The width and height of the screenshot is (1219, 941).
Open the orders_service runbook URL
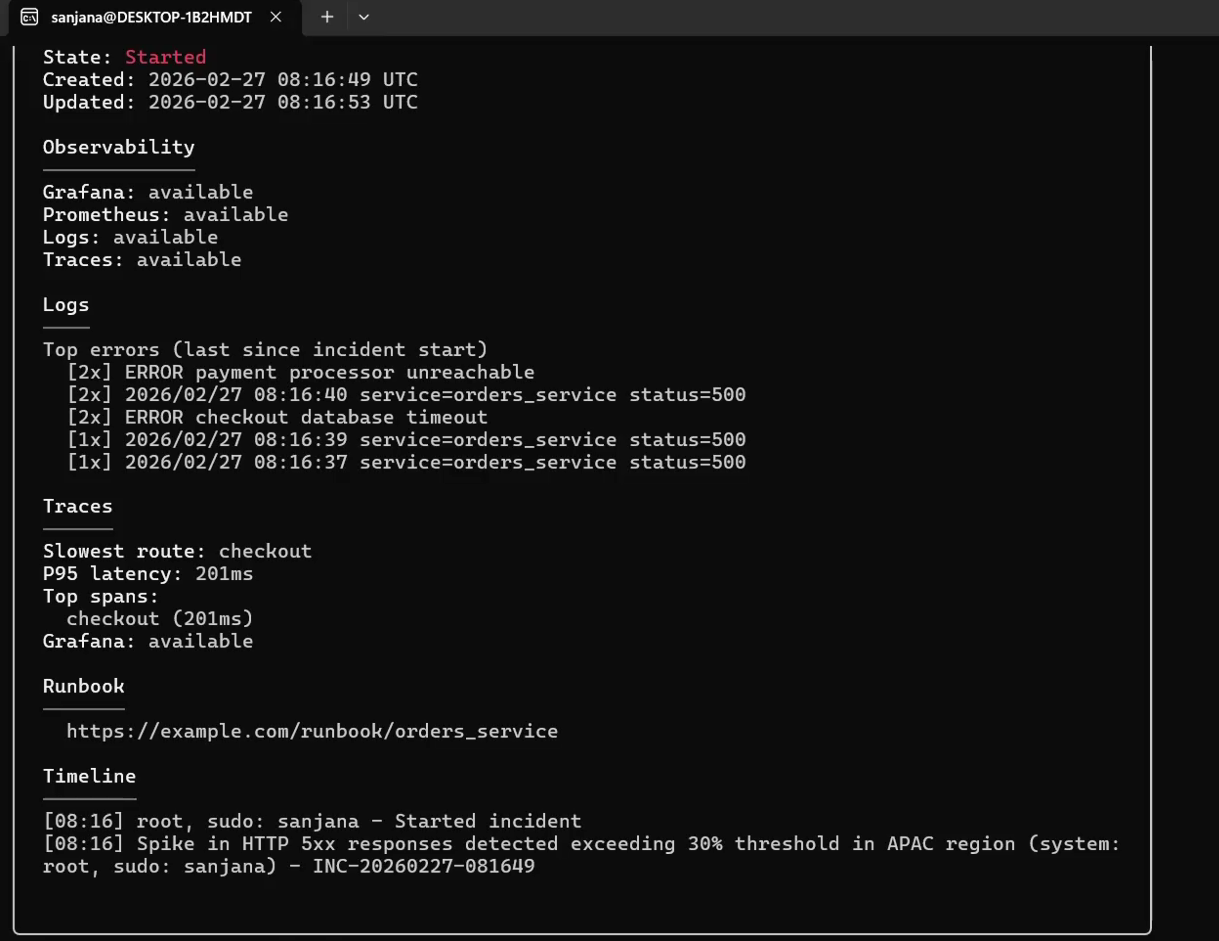[x=312, y=731]
